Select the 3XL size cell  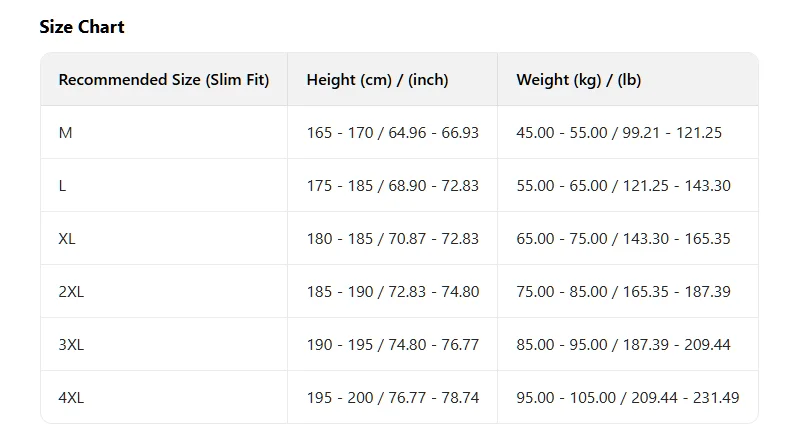click(x=71, y=344)
